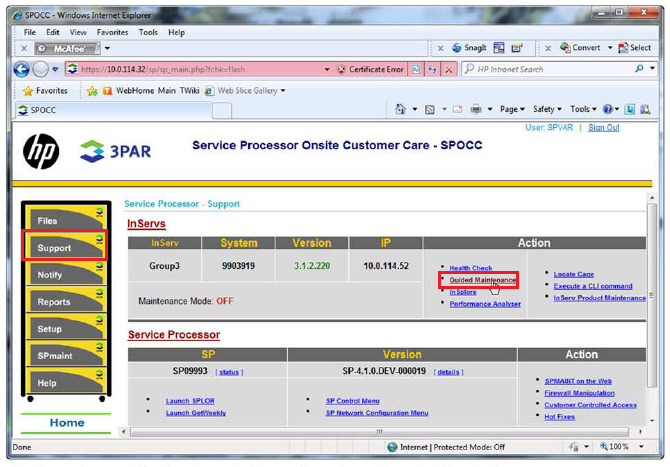Viewport: 670px width, 467px height.
Task: Open the Tools menu in menu bar
Action: (148, 32)
